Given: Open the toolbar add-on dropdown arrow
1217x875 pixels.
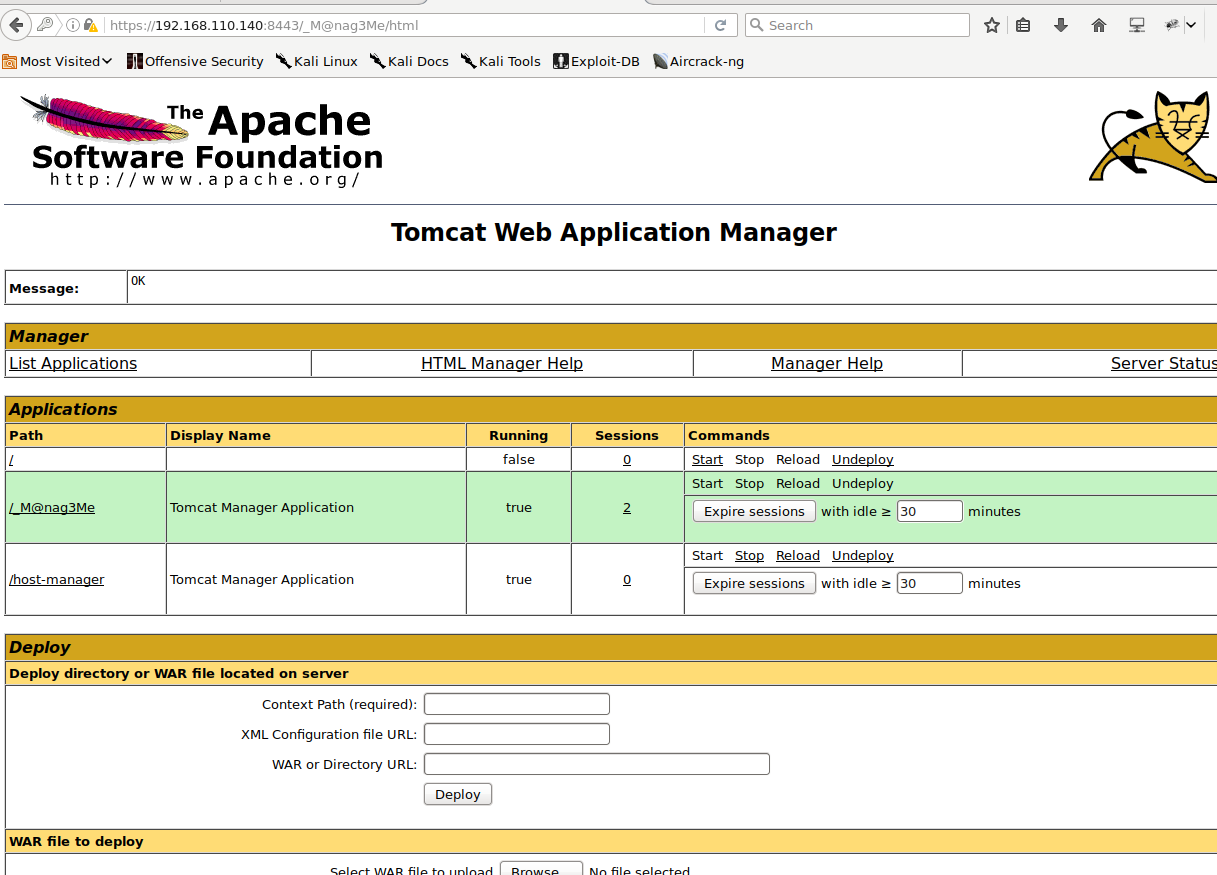Looking at the screenshot, I should (x=1191, y=25).
